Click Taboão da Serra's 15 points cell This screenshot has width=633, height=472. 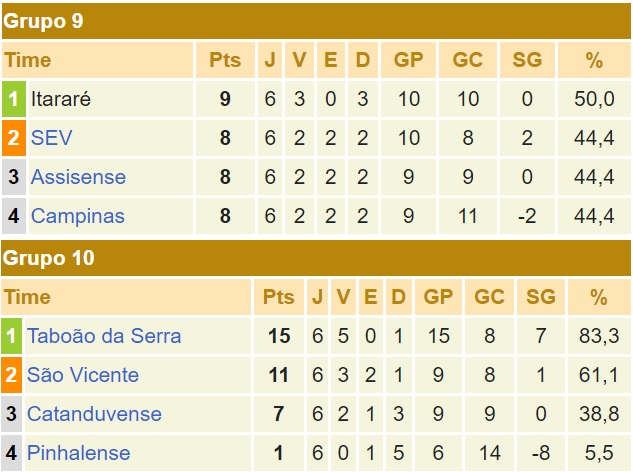point(279,336)
